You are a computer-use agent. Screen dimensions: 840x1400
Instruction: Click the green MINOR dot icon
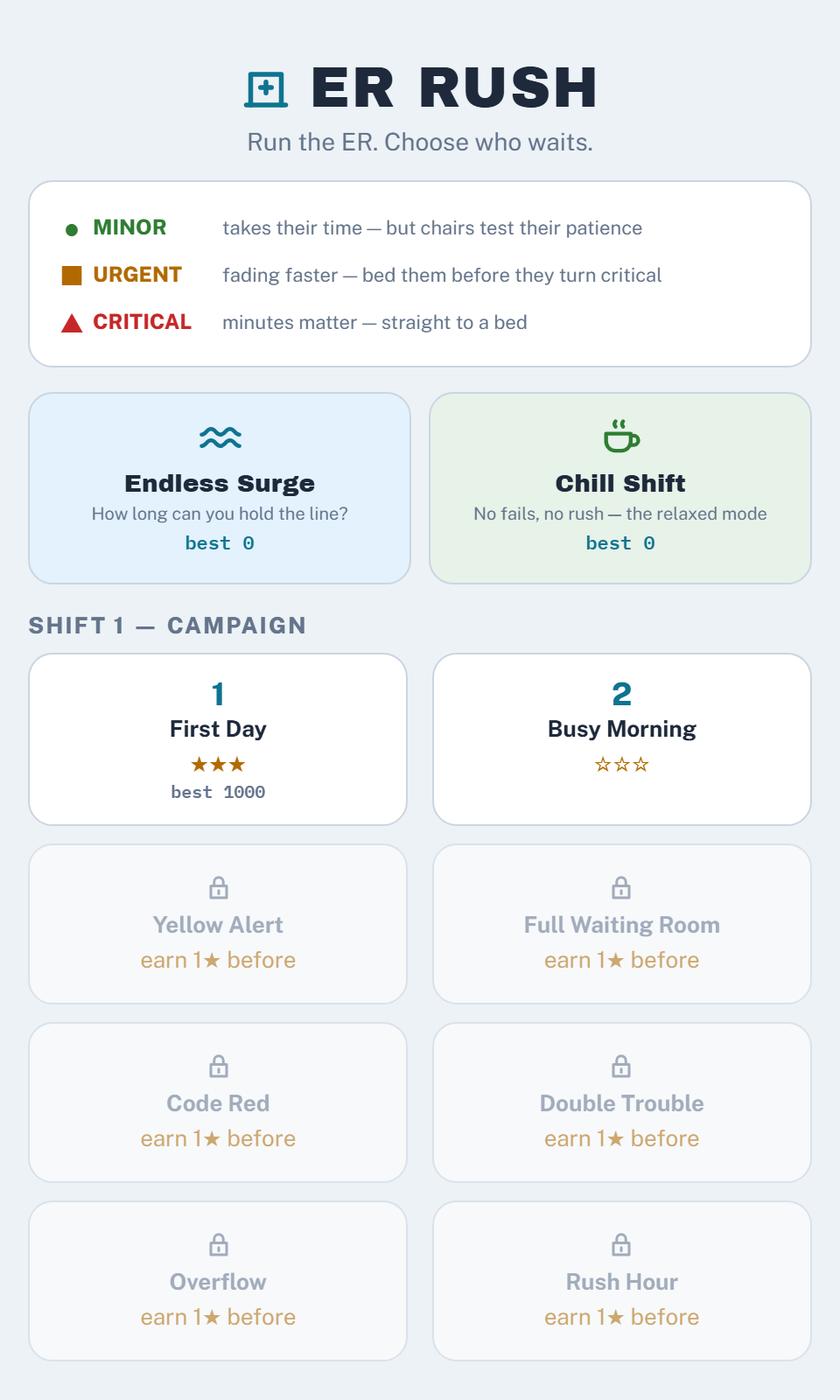[72, 230]
